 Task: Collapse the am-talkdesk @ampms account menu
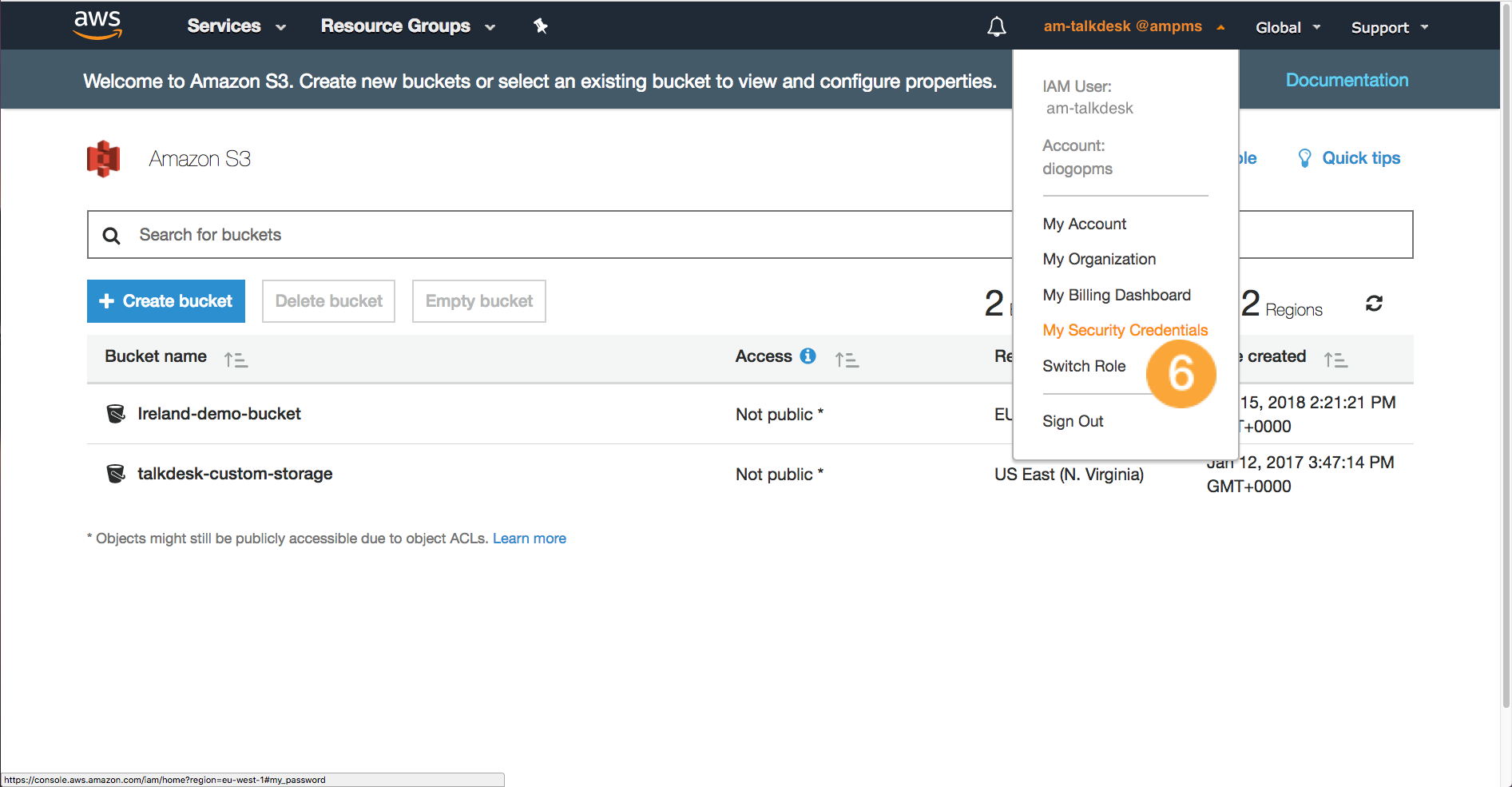(1133, 26)
